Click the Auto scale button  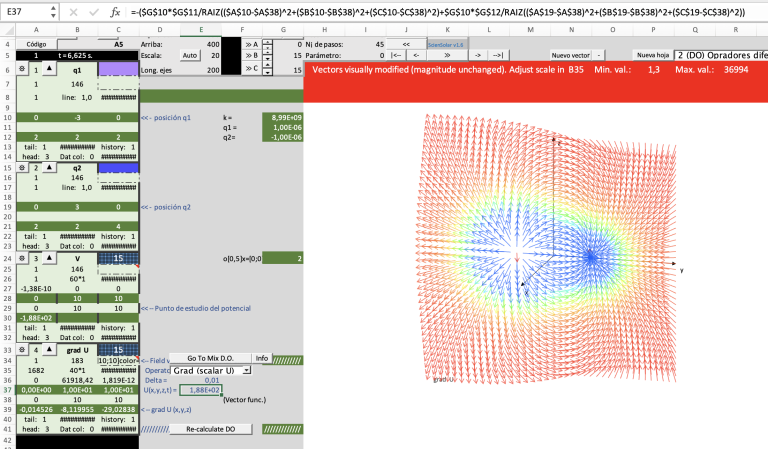(190, 56)
